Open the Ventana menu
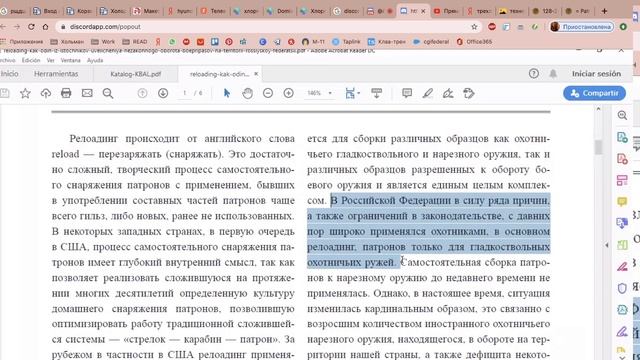 (70, 60)
